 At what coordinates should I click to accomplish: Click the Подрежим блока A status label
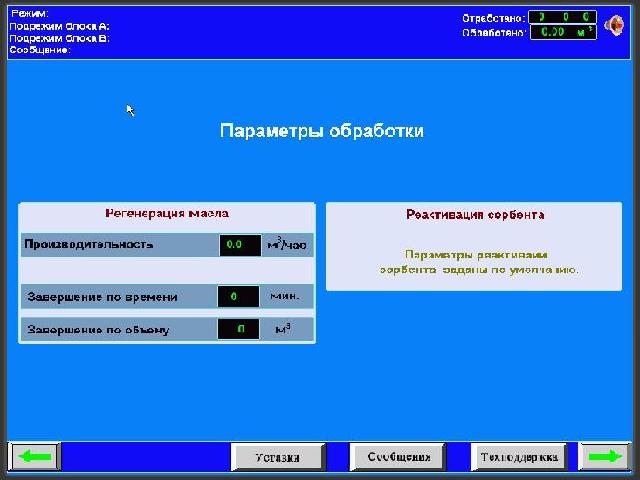click(59, 25)
